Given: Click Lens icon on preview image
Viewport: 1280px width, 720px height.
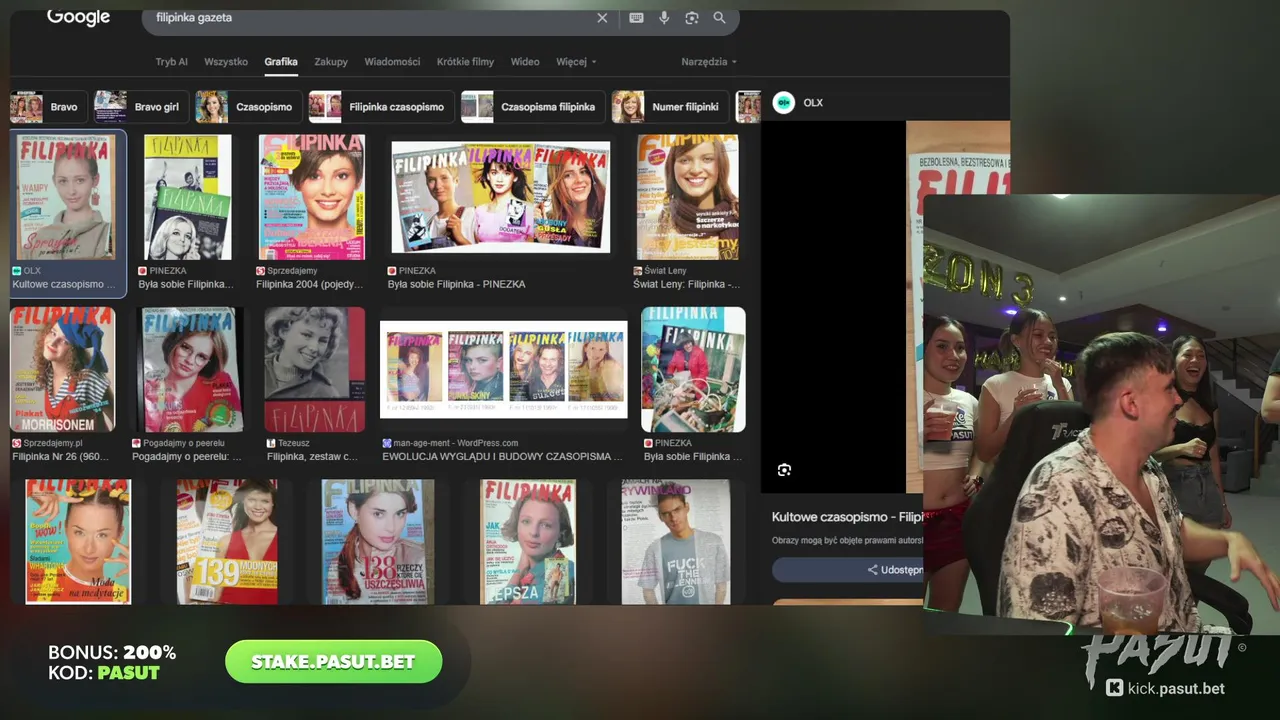Looking at the screenshot, I should click(784, 470).
